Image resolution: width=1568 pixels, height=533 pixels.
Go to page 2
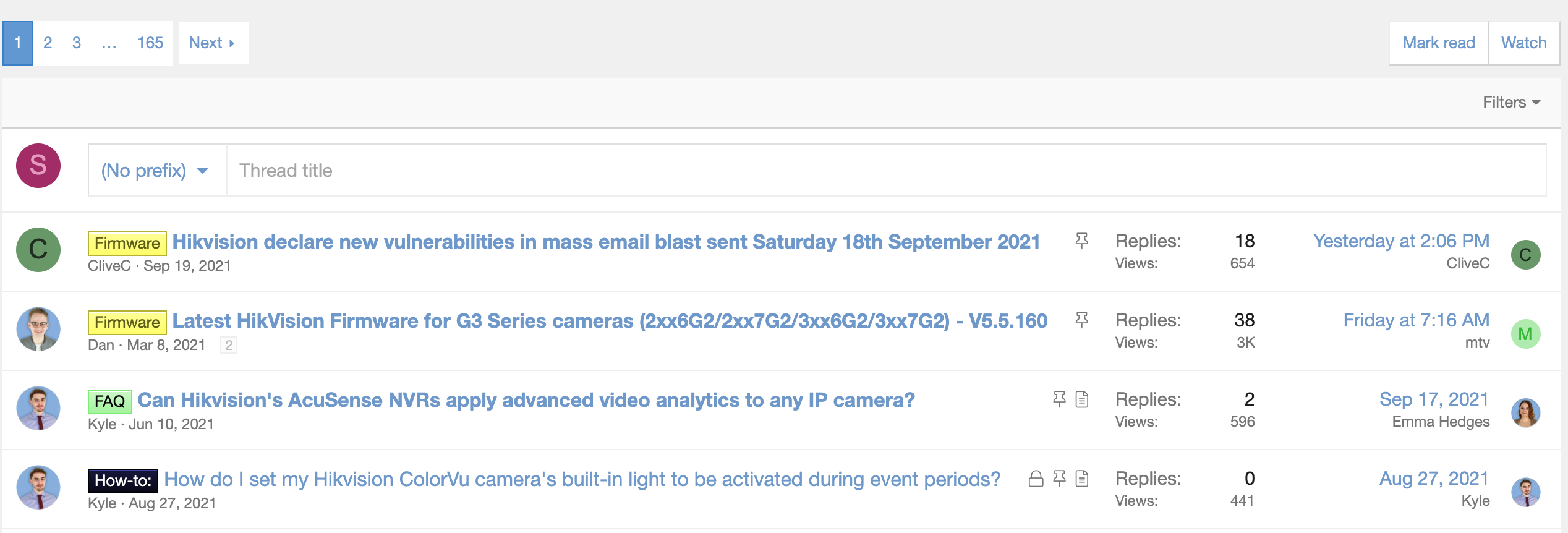coord(48,43)
